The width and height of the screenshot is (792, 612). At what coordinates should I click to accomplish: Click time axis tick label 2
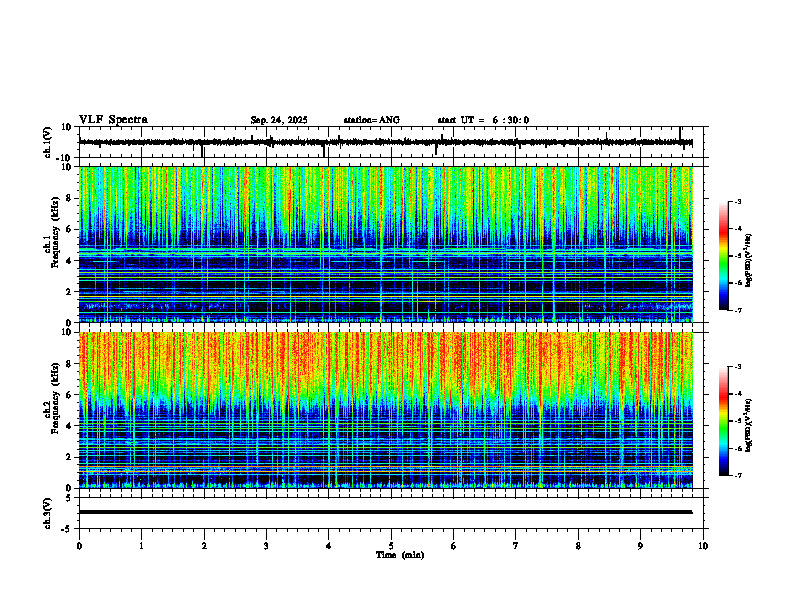pos(204,546)
